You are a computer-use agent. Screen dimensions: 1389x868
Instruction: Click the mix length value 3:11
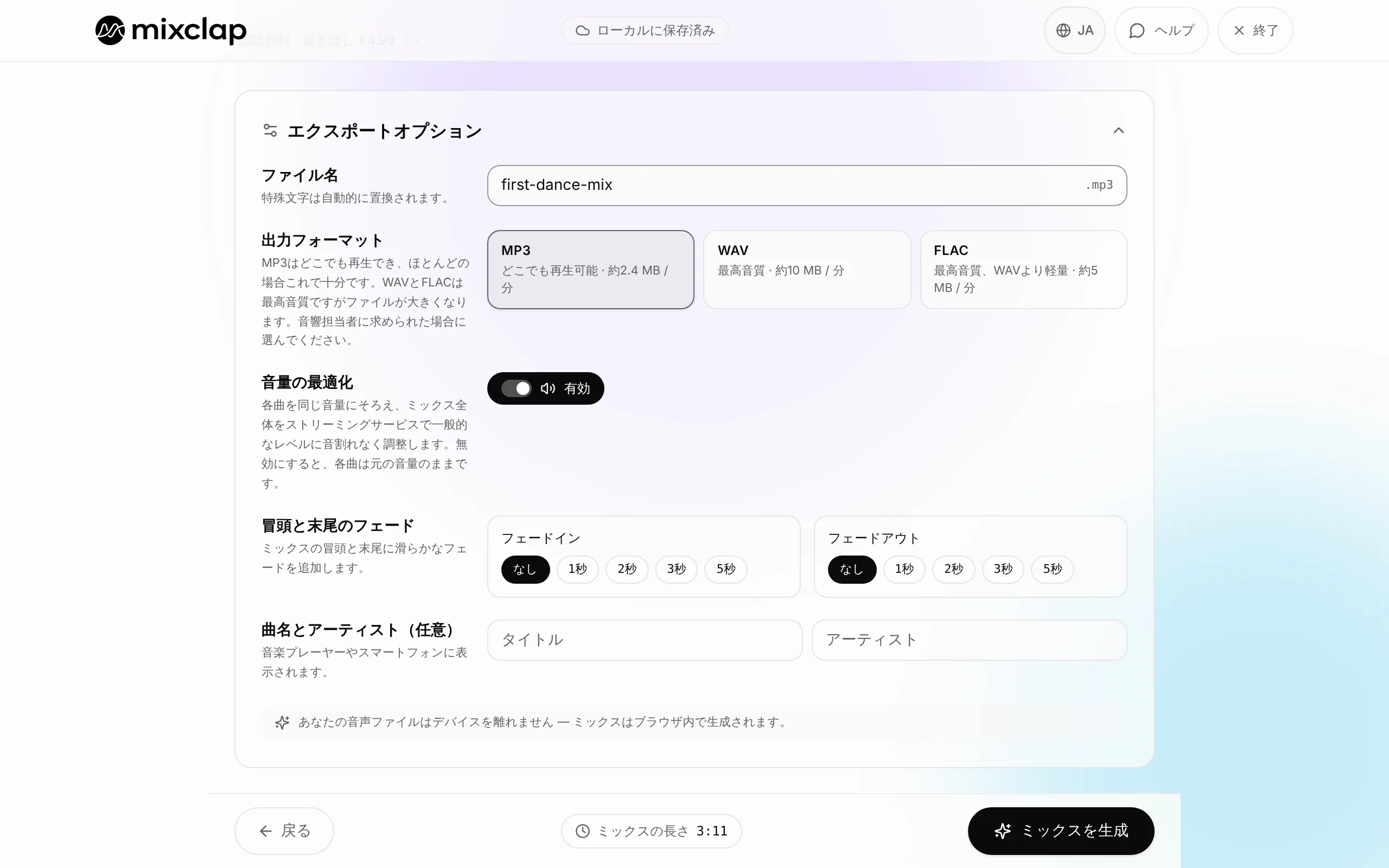712,831
